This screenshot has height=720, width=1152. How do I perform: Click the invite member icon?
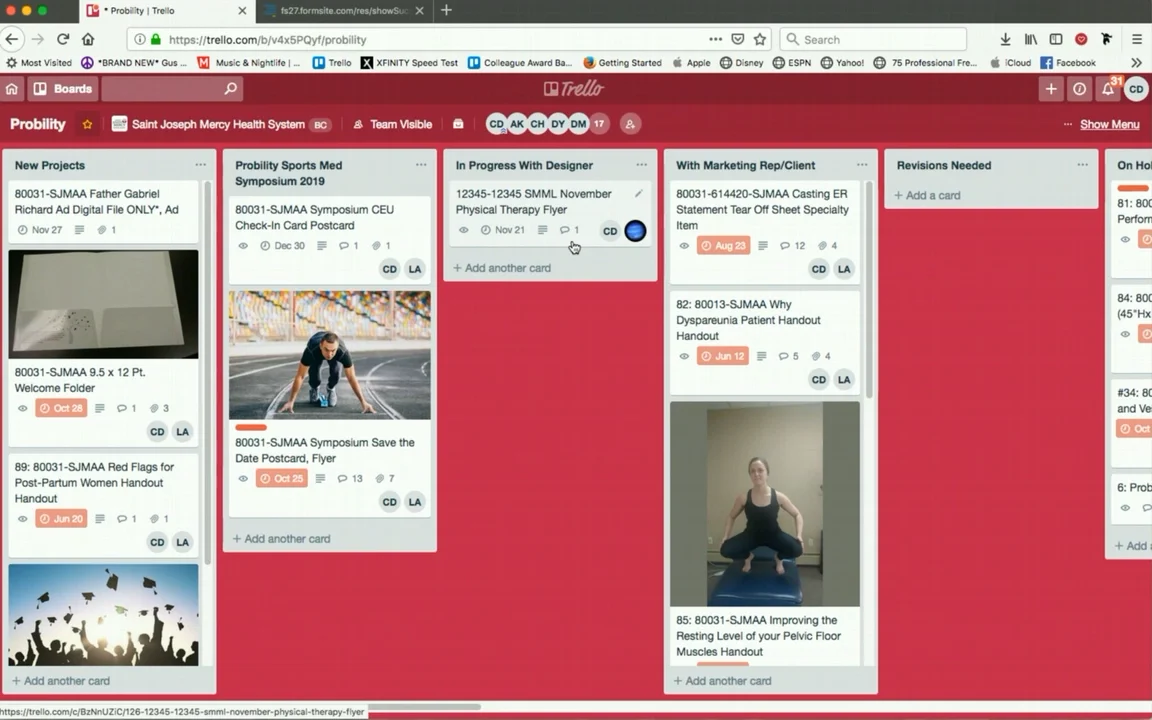[630, 124]
